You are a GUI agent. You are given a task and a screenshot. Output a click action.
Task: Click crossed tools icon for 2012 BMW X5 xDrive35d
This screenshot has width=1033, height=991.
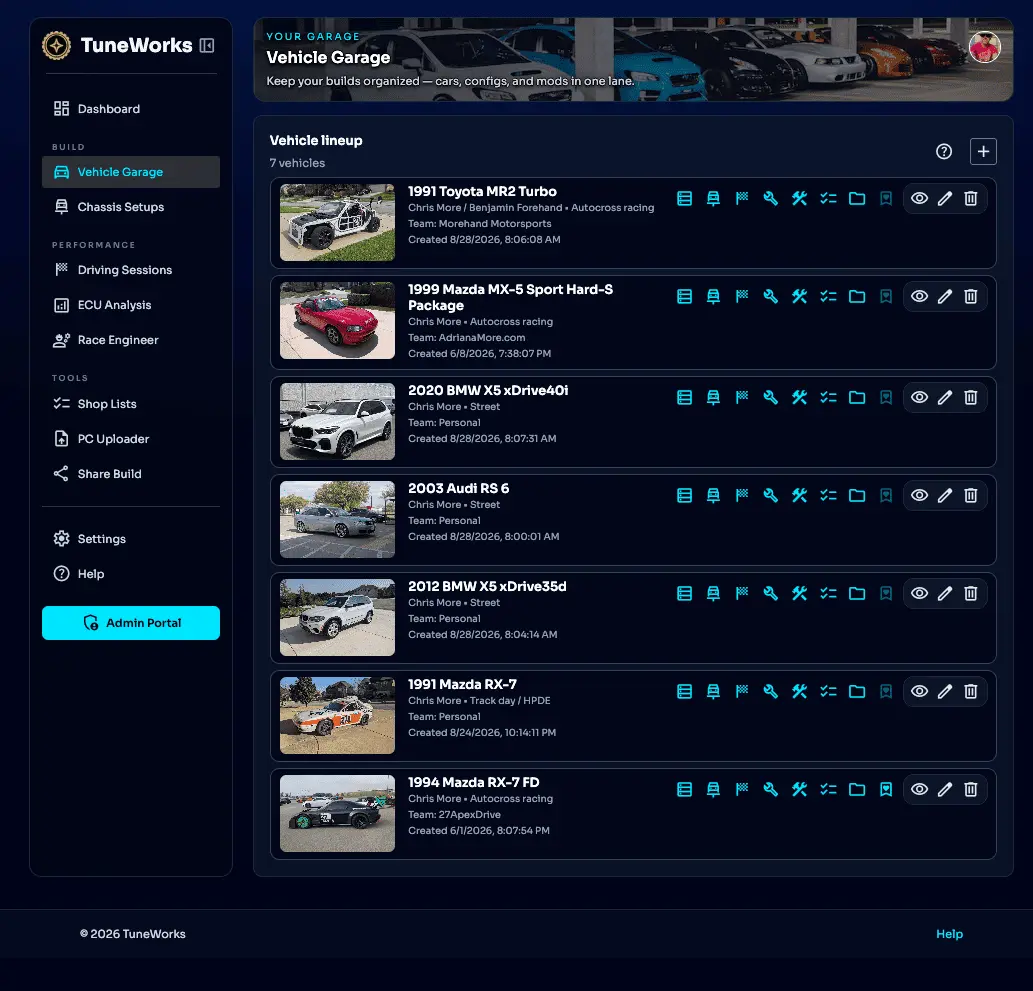(x=799, y=594)
